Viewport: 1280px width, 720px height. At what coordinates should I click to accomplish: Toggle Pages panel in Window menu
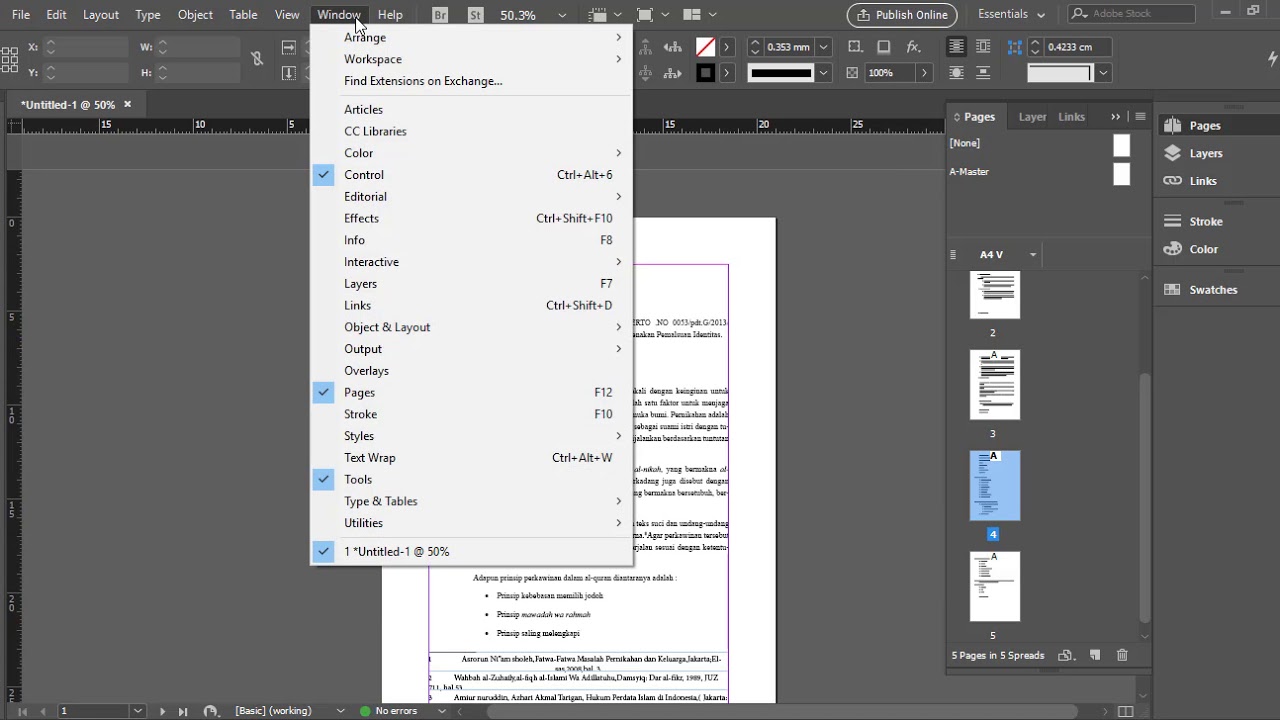pyautogui.click(x=471, y=393)
